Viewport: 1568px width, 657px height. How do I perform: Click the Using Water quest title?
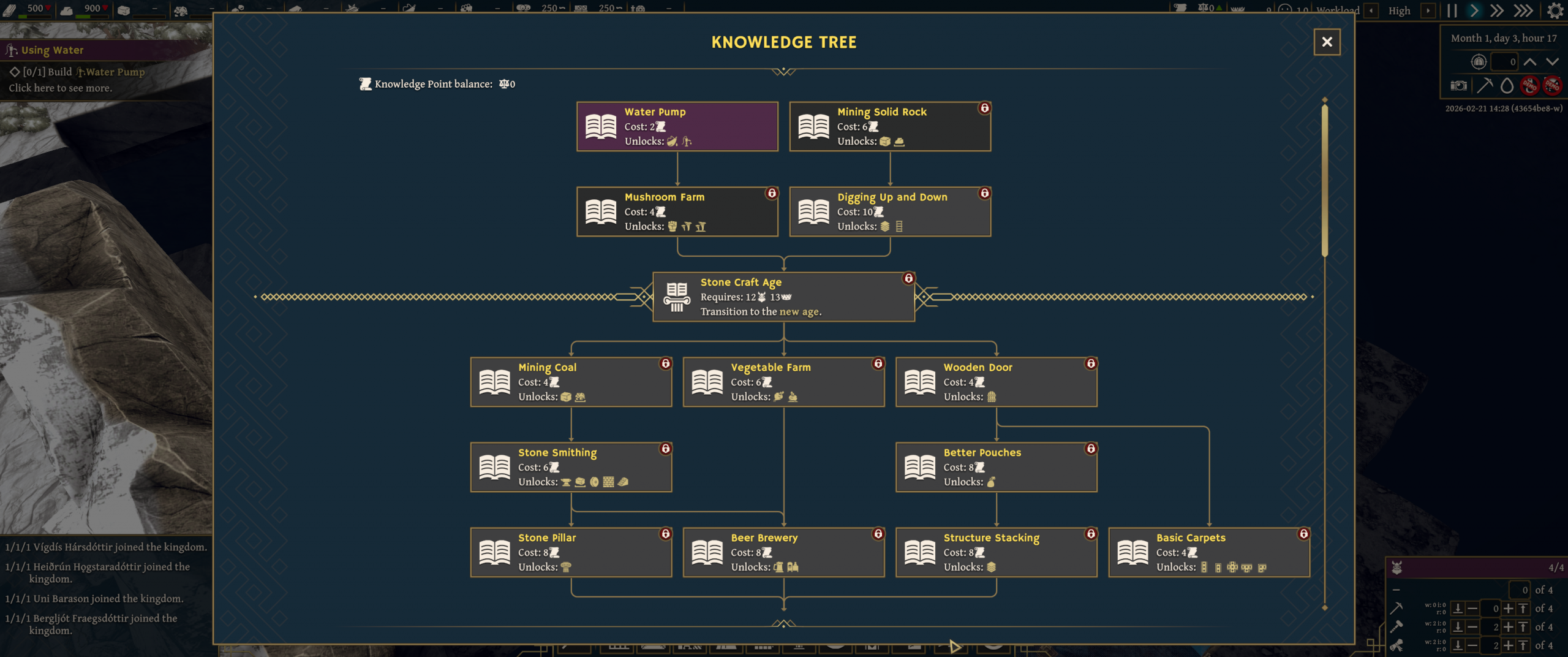[x=52, y=50]
